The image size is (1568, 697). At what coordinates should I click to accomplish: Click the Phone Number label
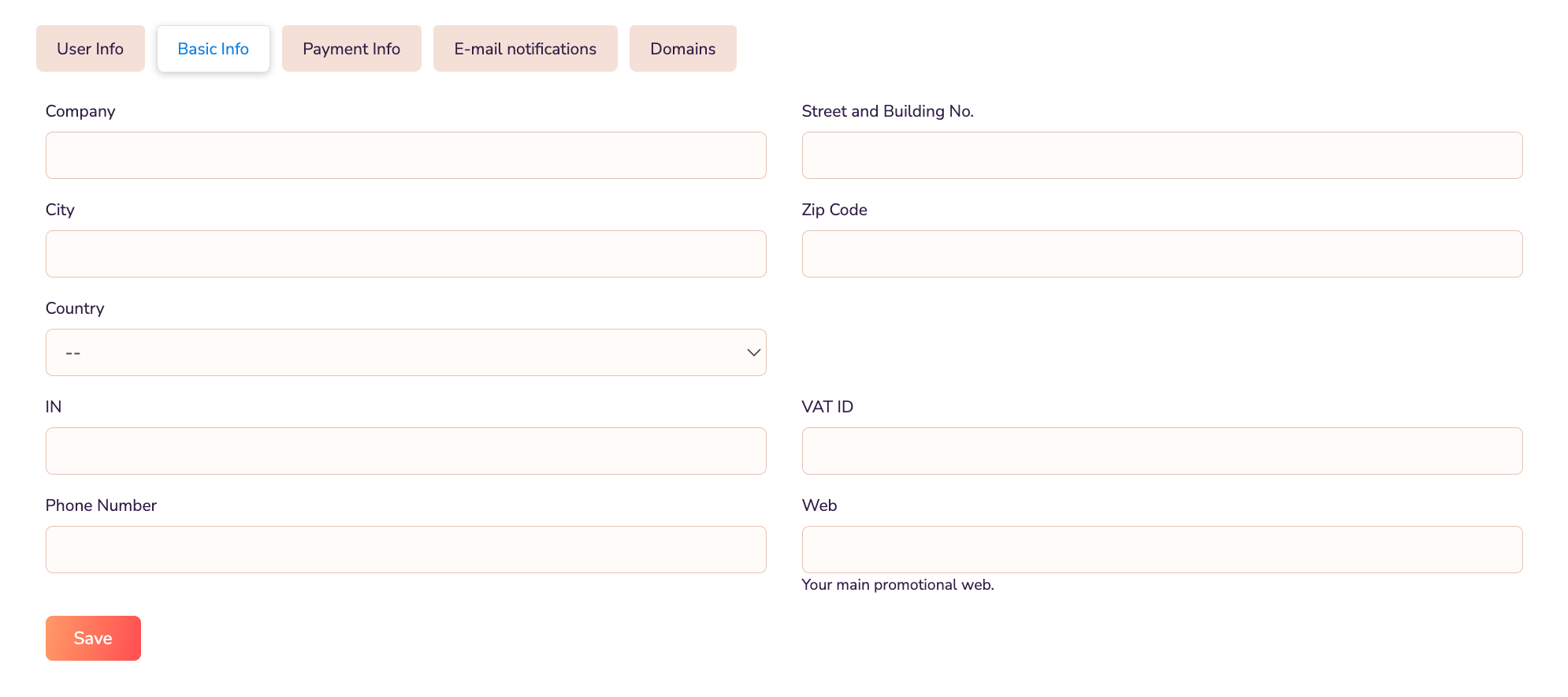pyautogui.click(x=101, y=505)
